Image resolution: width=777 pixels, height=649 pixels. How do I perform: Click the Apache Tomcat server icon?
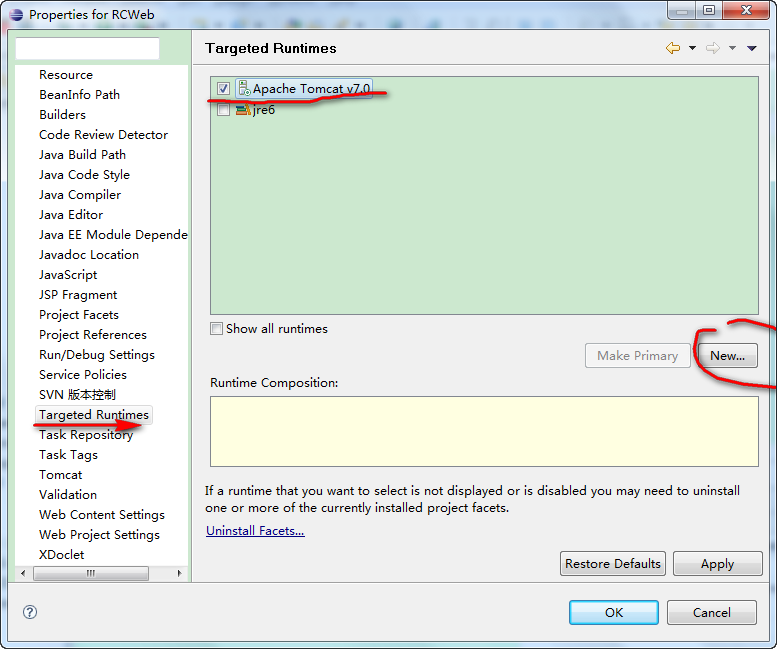(x=244, y=88)
